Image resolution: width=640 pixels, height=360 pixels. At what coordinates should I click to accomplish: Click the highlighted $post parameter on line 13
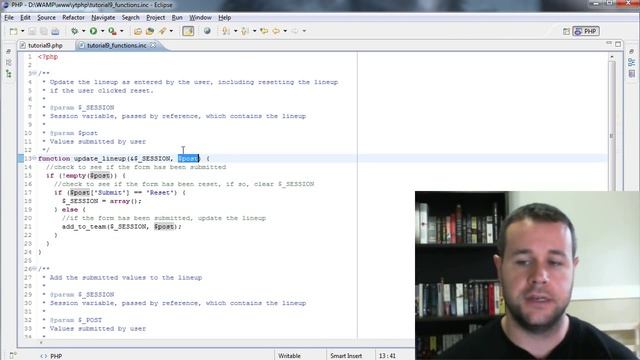[189, 158]
